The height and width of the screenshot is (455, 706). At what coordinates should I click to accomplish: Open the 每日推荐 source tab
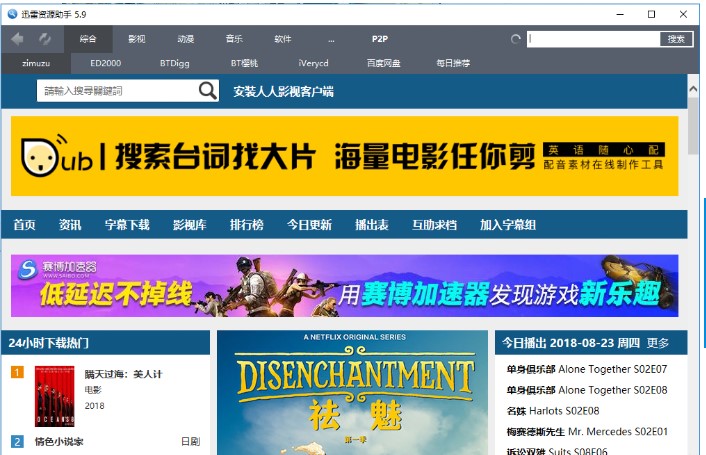tap(453, 63)
